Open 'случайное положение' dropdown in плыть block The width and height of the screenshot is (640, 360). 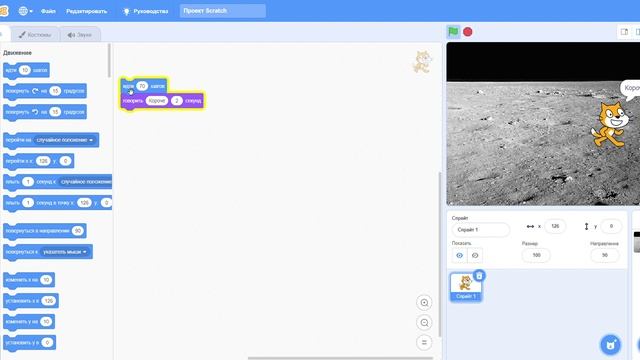[85, 182]
